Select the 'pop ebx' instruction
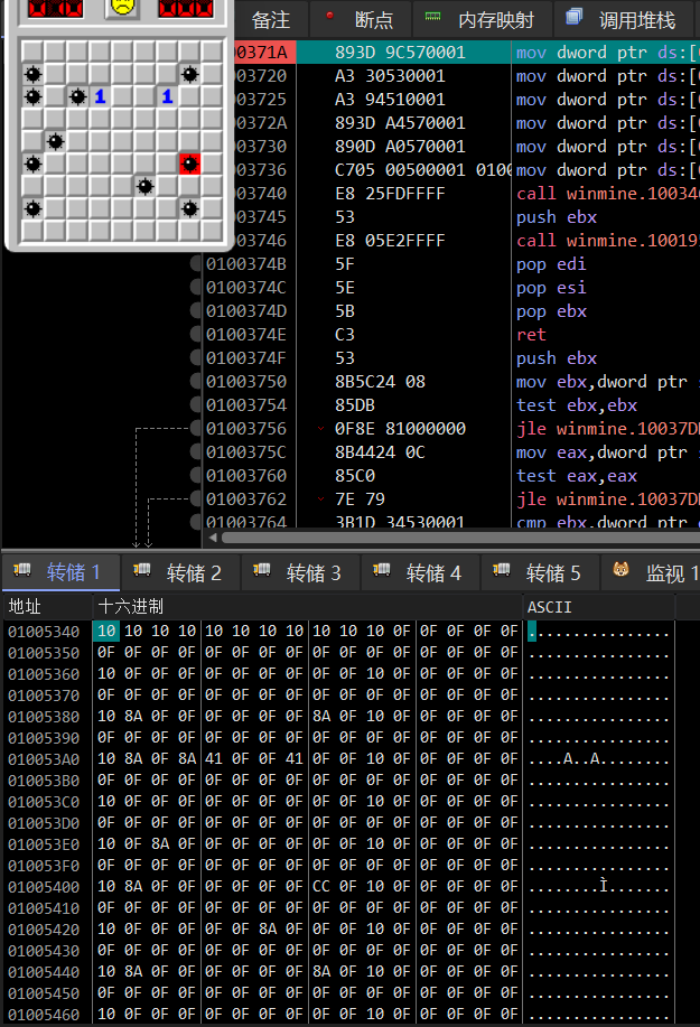This screenshot has height=1027, width=700. pos(551,311)
